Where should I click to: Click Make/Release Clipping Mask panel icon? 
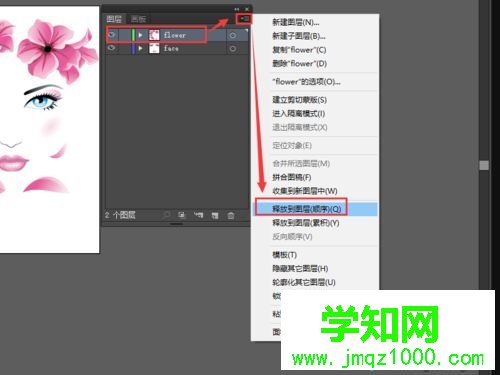pyautogui.click(x=182, y=215)
